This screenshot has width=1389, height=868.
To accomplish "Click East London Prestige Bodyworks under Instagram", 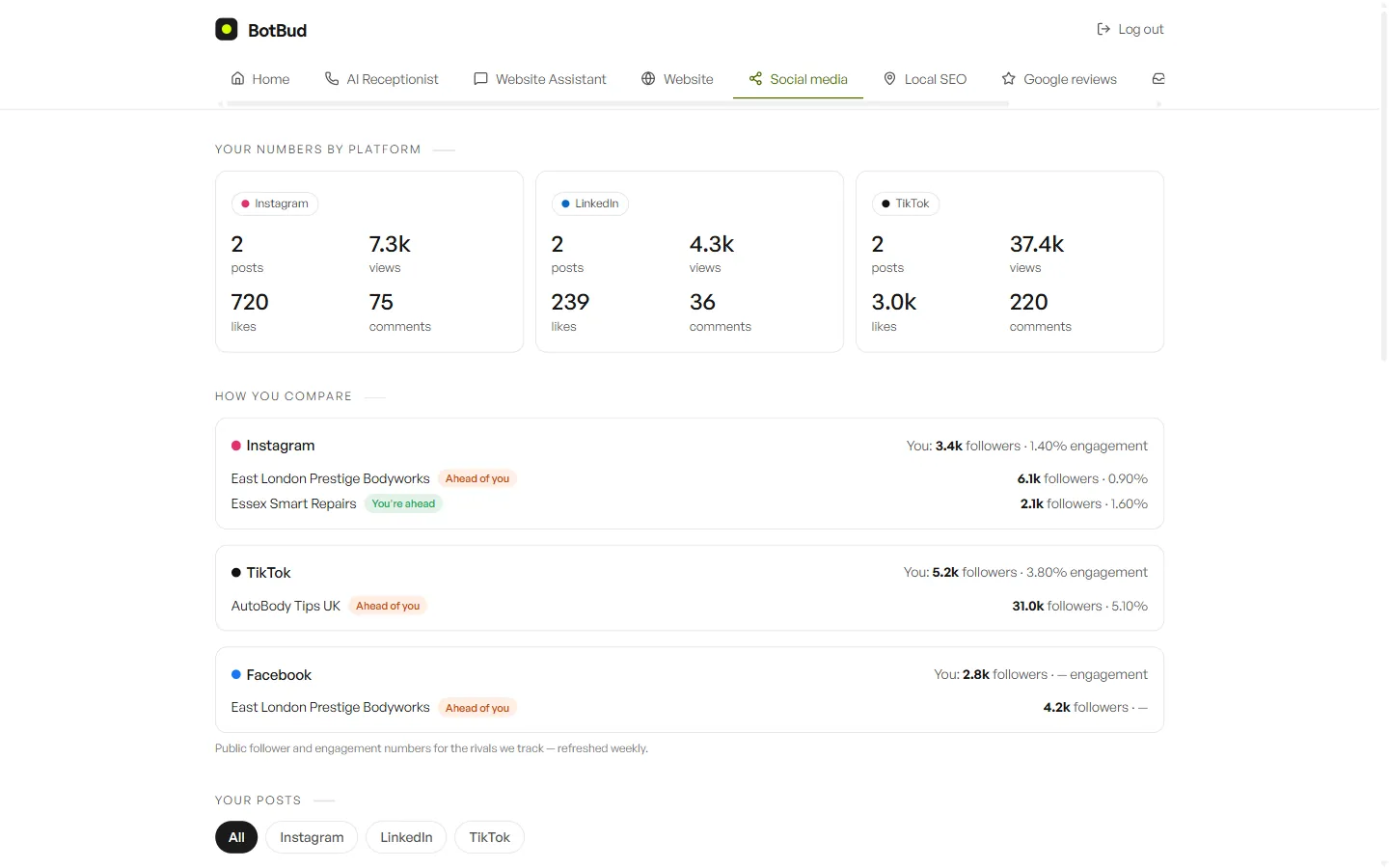I will pyautogui.click(x=330, y=478).
